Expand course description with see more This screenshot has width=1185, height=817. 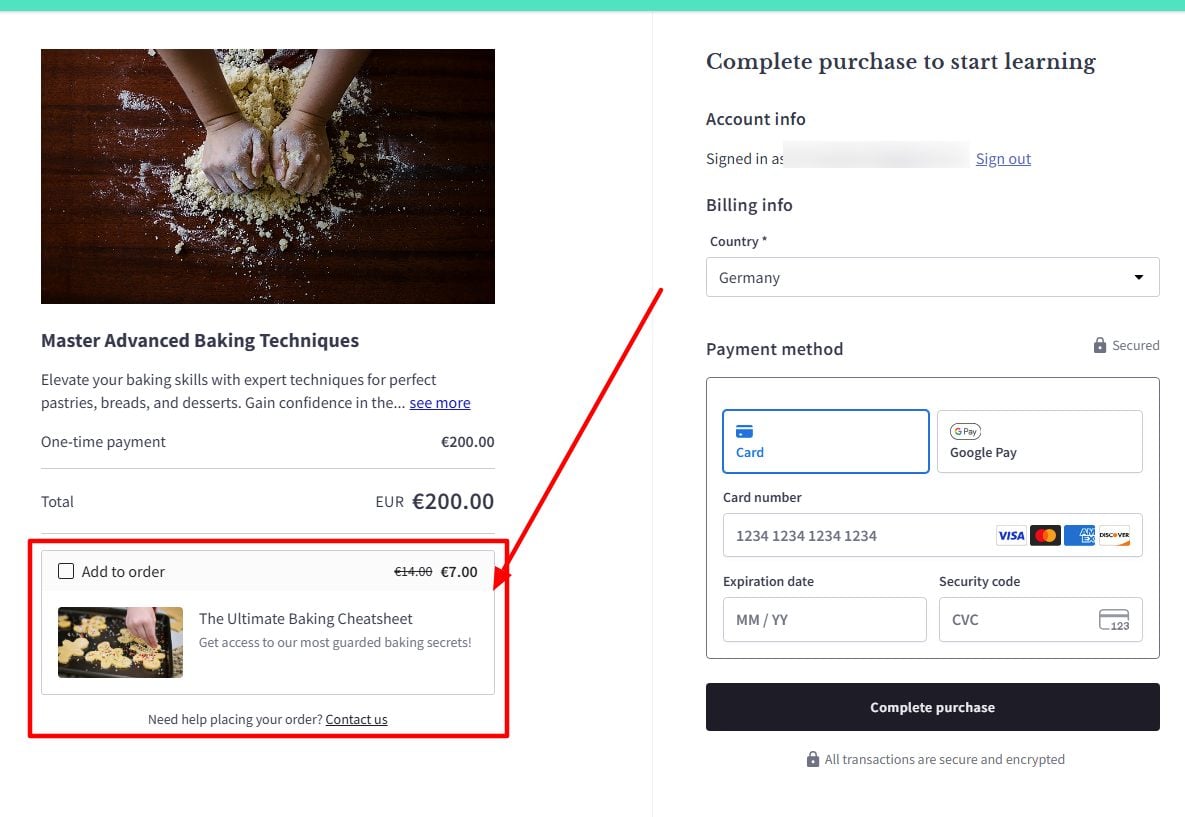coord(440,403)
